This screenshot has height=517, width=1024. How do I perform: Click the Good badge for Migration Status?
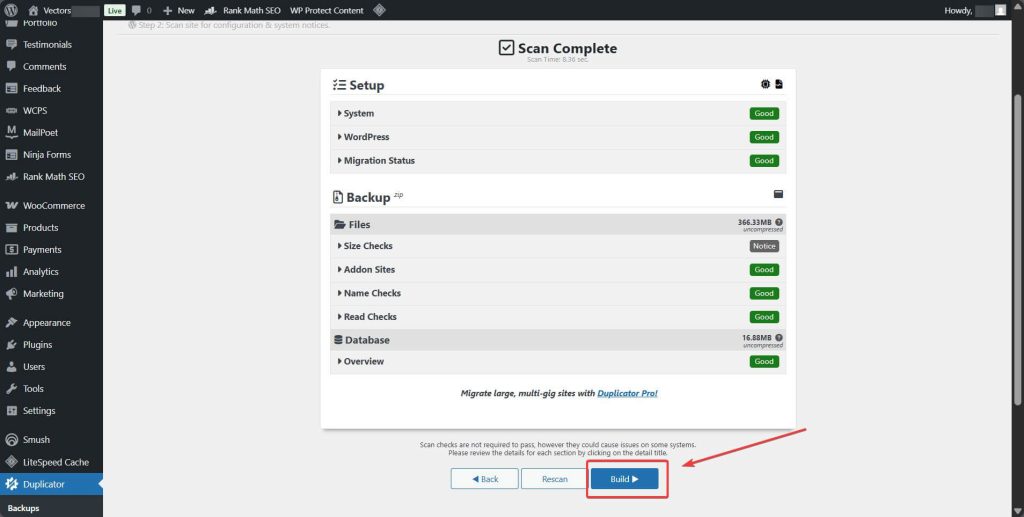764,161
